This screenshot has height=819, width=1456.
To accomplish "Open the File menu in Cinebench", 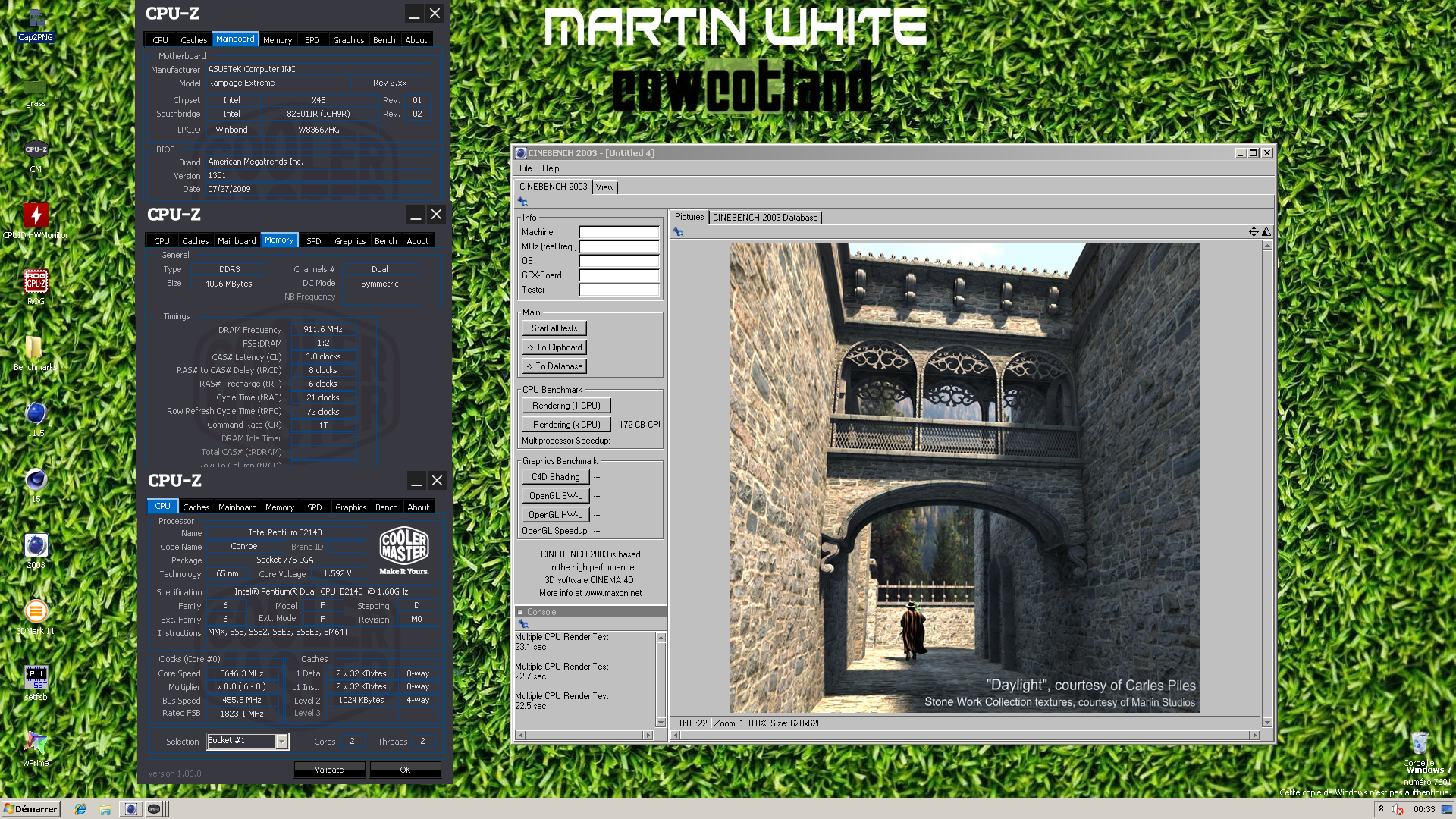I will pos(526,168).
